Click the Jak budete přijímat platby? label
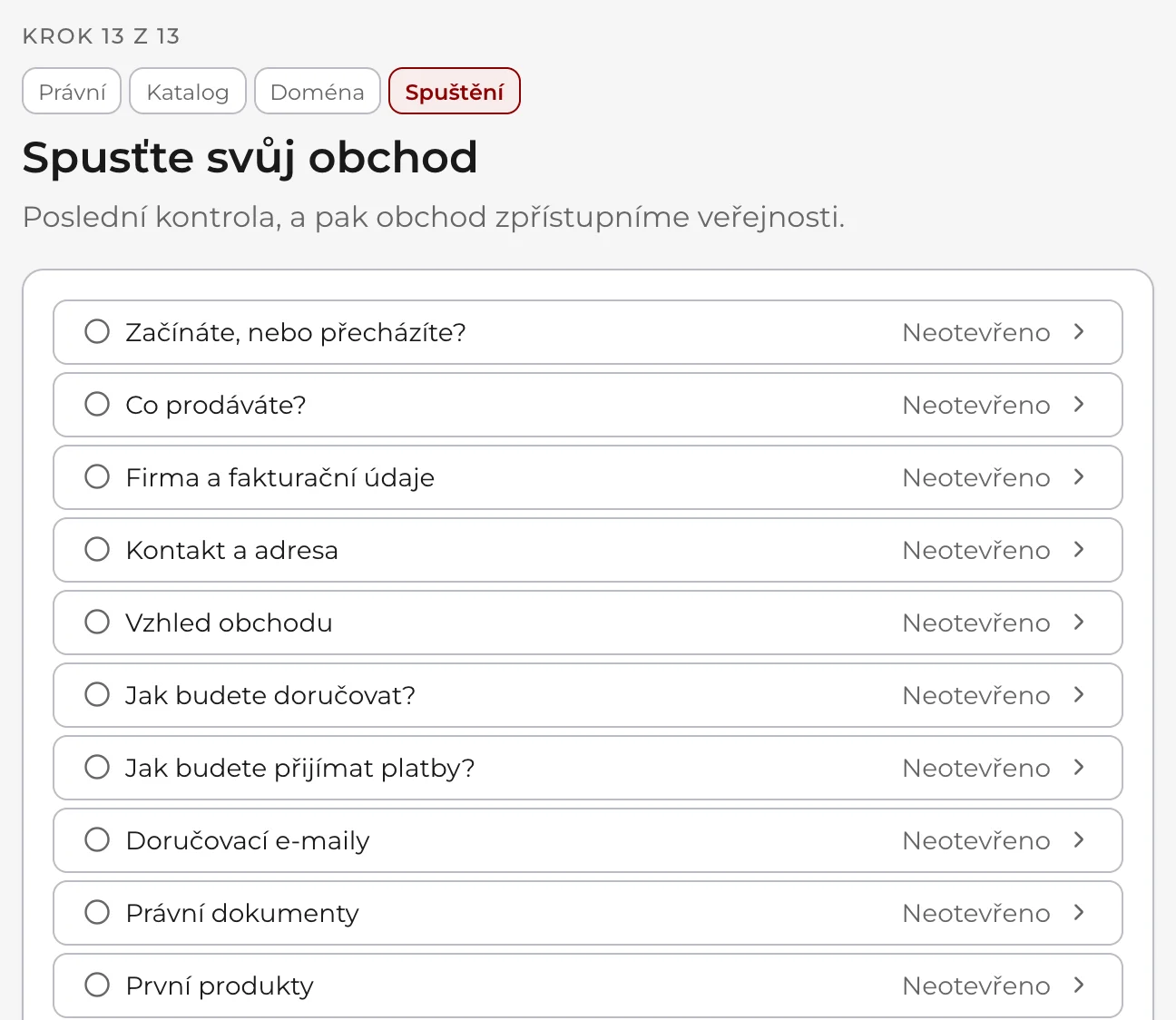The image size is (1176, 1020). 300,769
